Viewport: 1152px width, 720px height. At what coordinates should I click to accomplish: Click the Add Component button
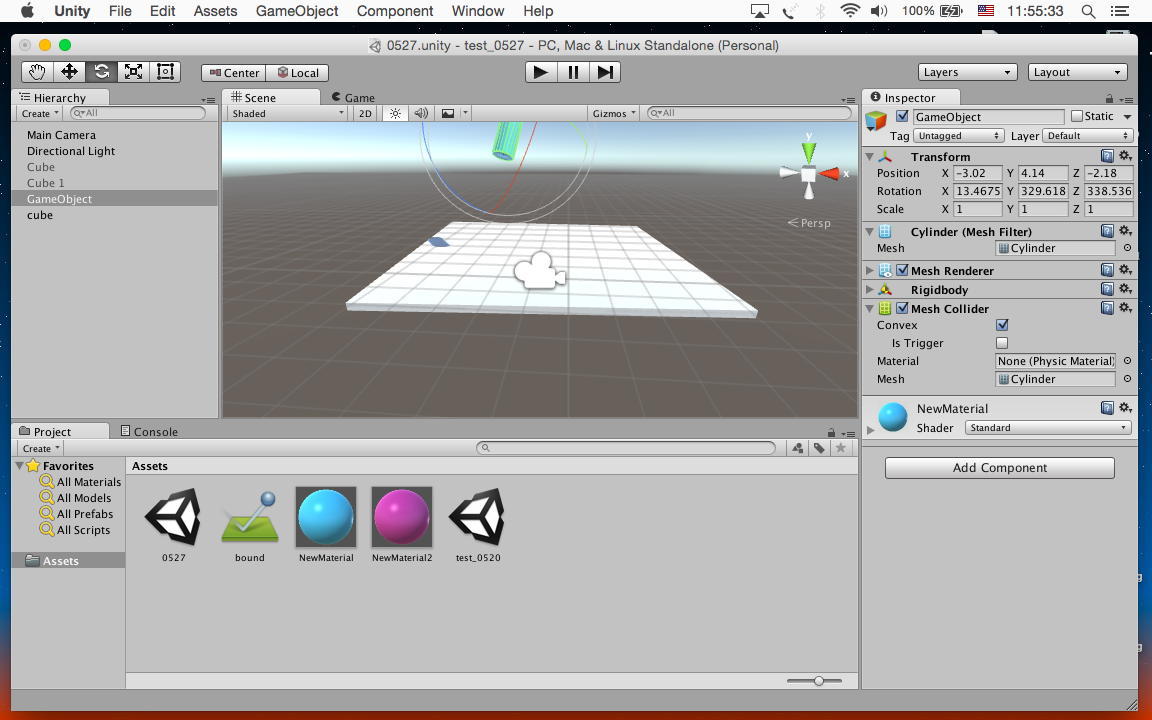(999, 468)
